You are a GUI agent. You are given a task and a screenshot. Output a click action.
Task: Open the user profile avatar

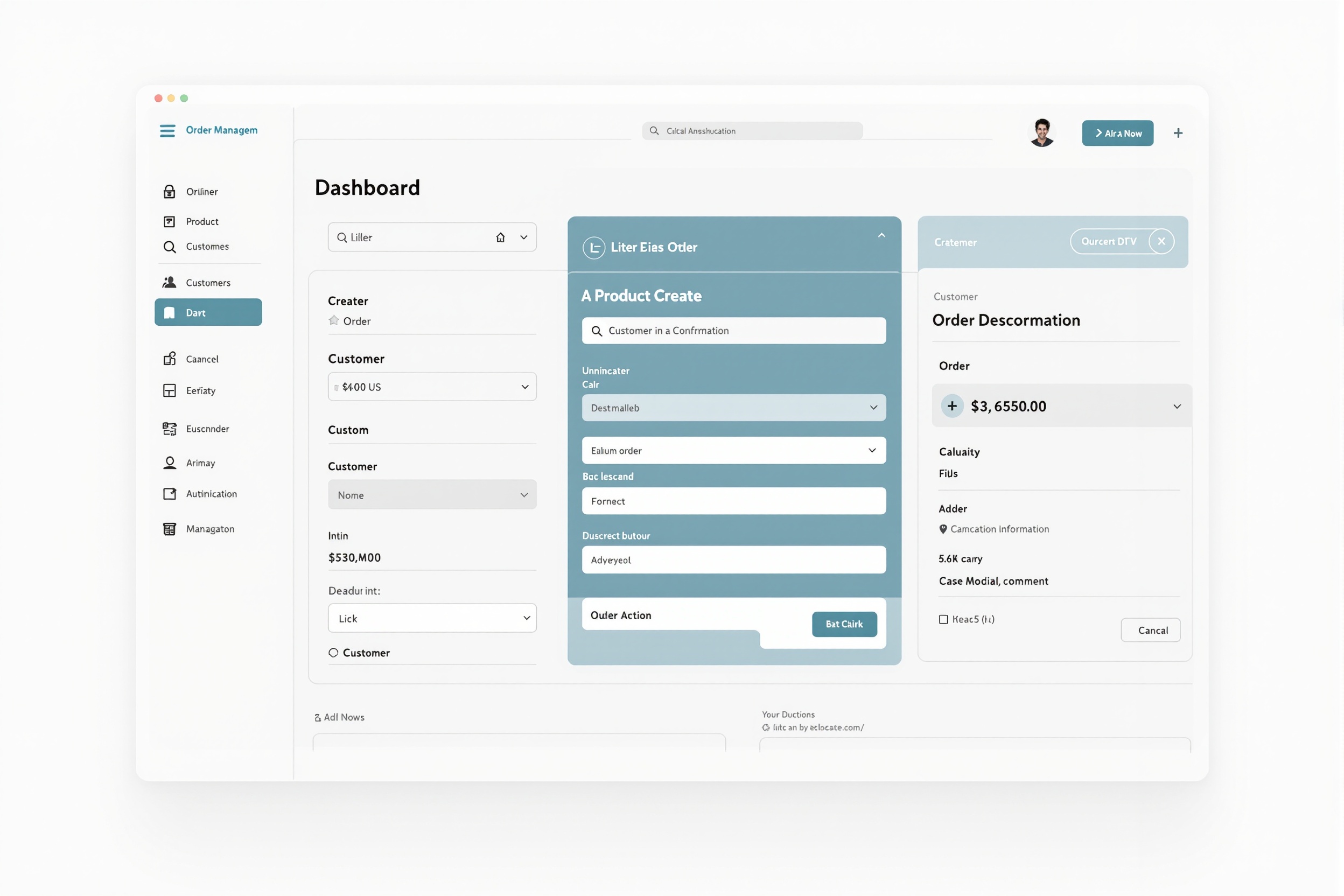pyautogui.click(x=1042, y=132)
